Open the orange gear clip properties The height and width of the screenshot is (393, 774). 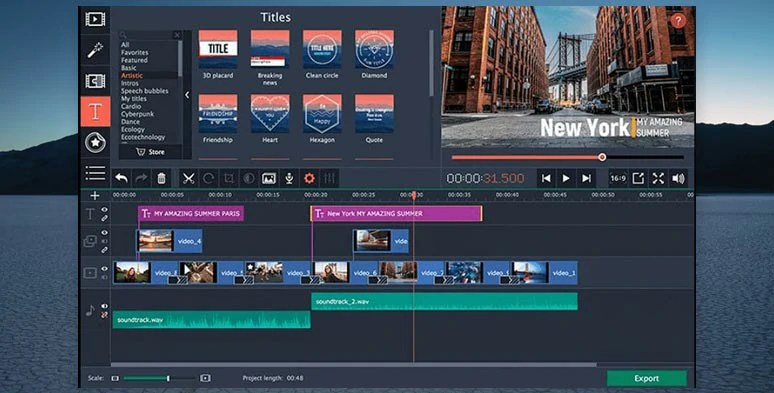(x=310, y=178)
